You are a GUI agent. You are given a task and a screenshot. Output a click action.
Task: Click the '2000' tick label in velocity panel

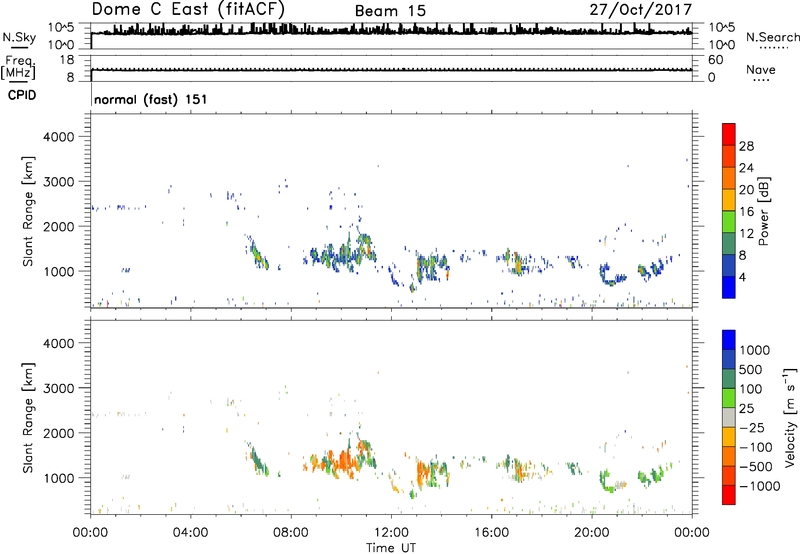(x=58, y=433)
